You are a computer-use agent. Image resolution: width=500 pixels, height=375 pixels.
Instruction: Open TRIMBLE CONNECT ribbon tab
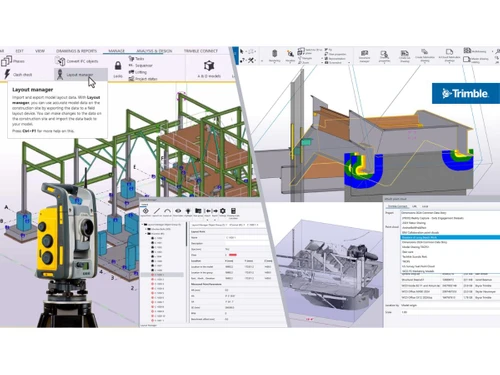pos(201,51)
